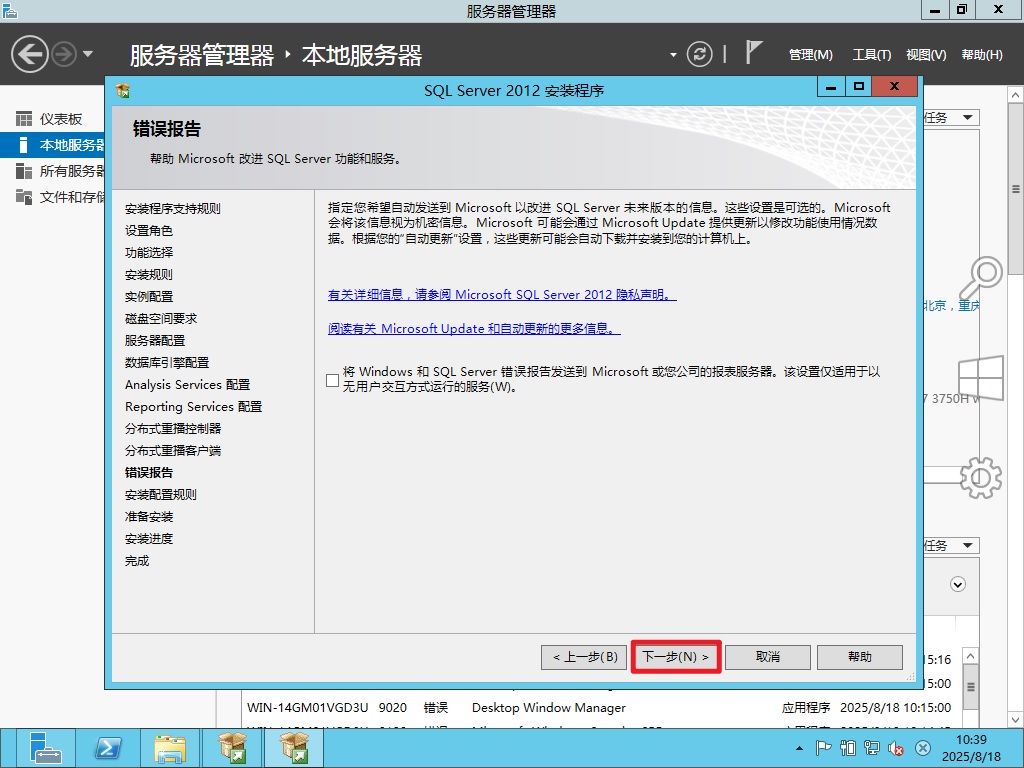Show hidden tray icons arrow
The image size is (1024, 768).
click(799, 748)
